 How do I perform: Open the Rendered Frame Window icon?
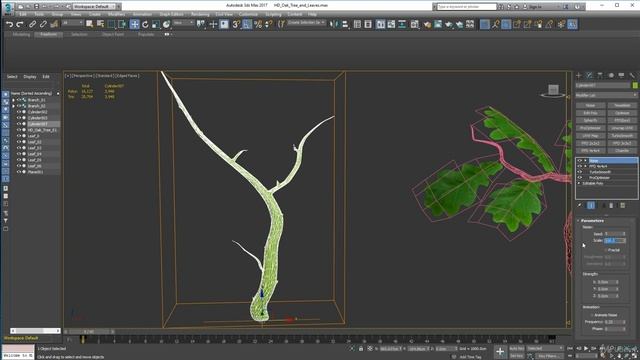click(438, 24)
